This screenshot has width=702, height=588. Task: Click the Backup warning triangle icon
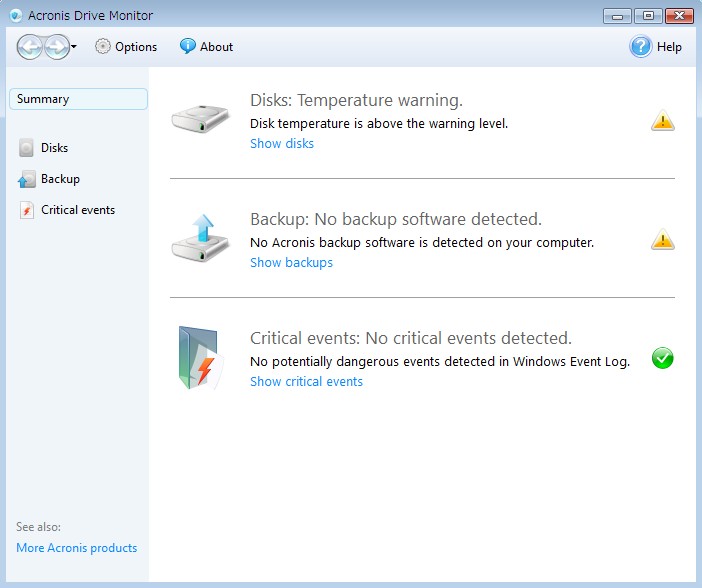click(663, 239)
